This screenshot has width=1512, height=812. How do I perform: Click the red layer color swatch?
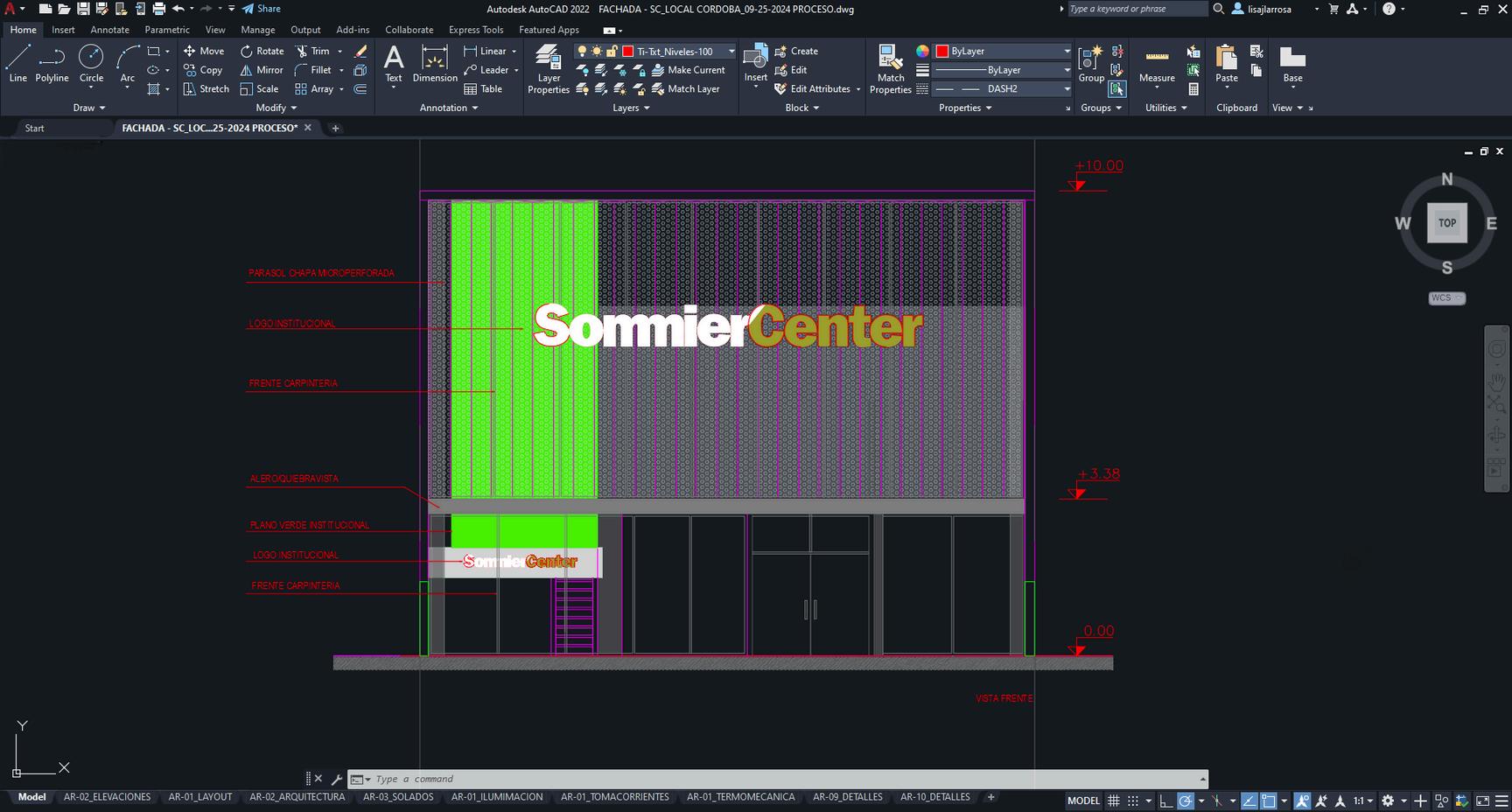point(627,52)
